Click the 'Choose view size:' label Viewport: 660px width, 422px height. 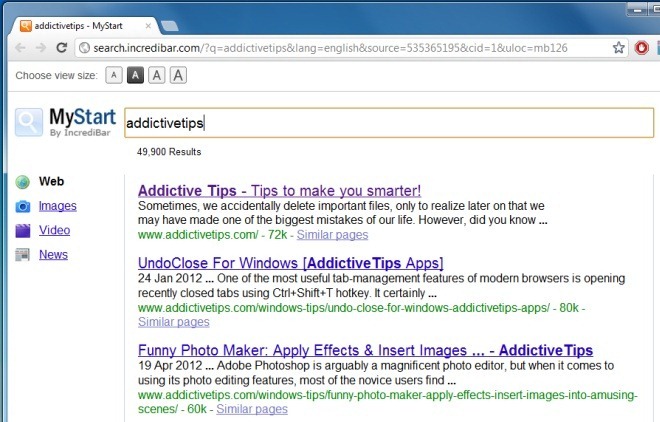pyautogui.click(x=56, y=76)
